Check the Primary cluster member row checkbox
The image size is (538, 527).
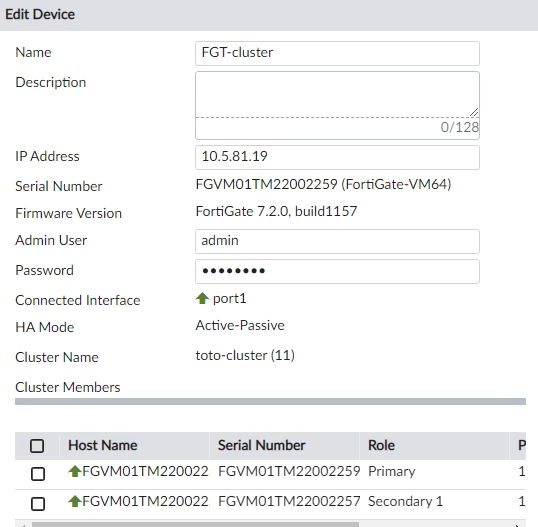(x=38, y=474)
